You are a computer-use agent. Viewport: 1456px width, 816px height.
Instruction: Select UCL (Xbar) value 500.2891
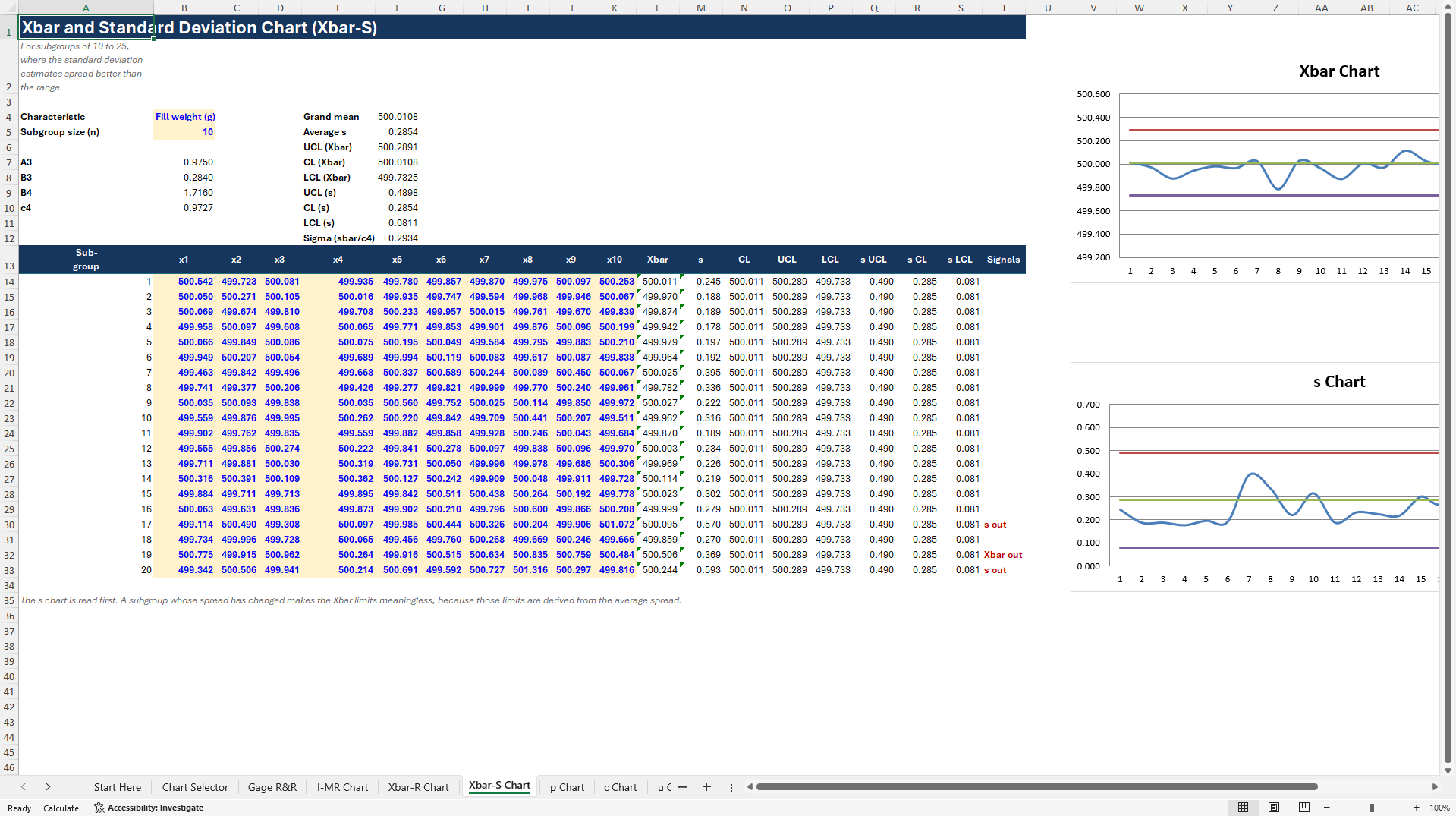click(398, 147)
